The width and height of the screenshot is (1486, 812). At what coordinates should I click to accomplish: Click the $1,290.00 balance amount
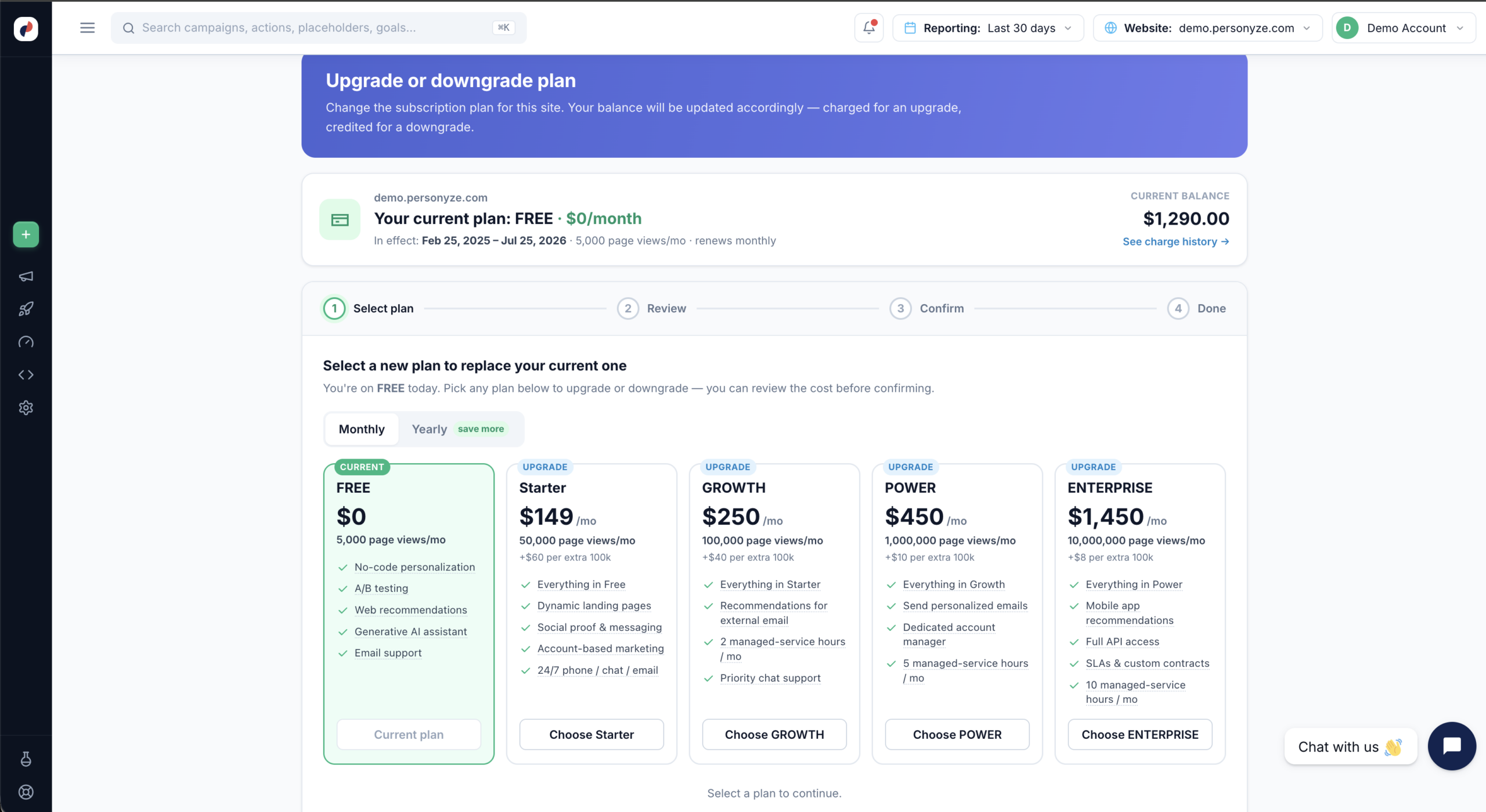click(x=1186, y=219)
